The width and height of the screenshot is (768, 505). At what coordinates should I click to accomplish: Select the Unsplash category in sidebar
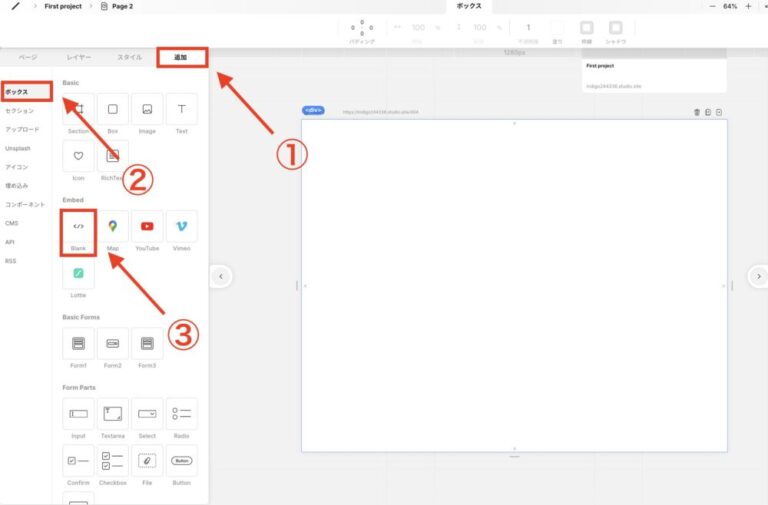coord(18,148)
